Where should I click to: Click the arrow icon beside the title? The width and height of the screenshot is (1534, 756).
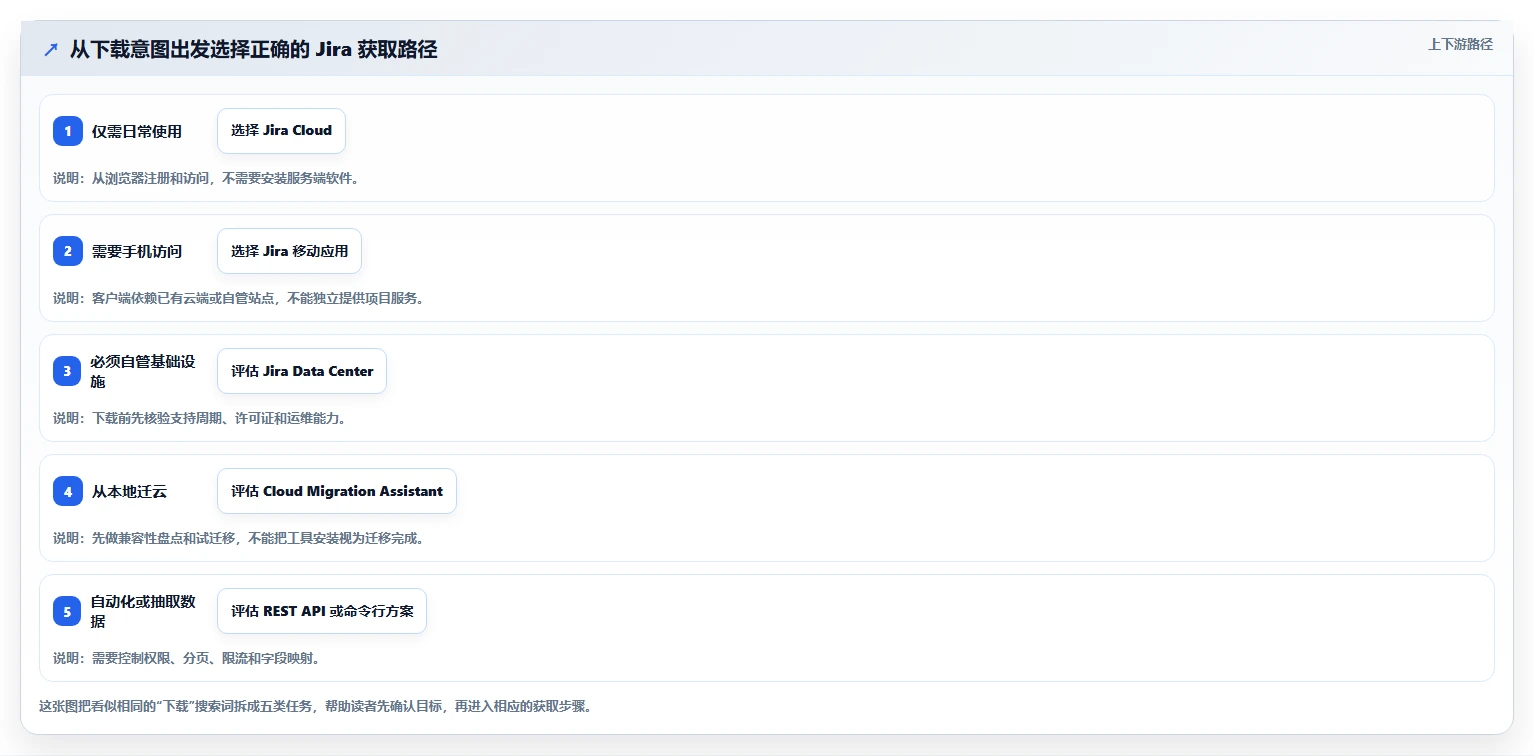coord(51,50)
